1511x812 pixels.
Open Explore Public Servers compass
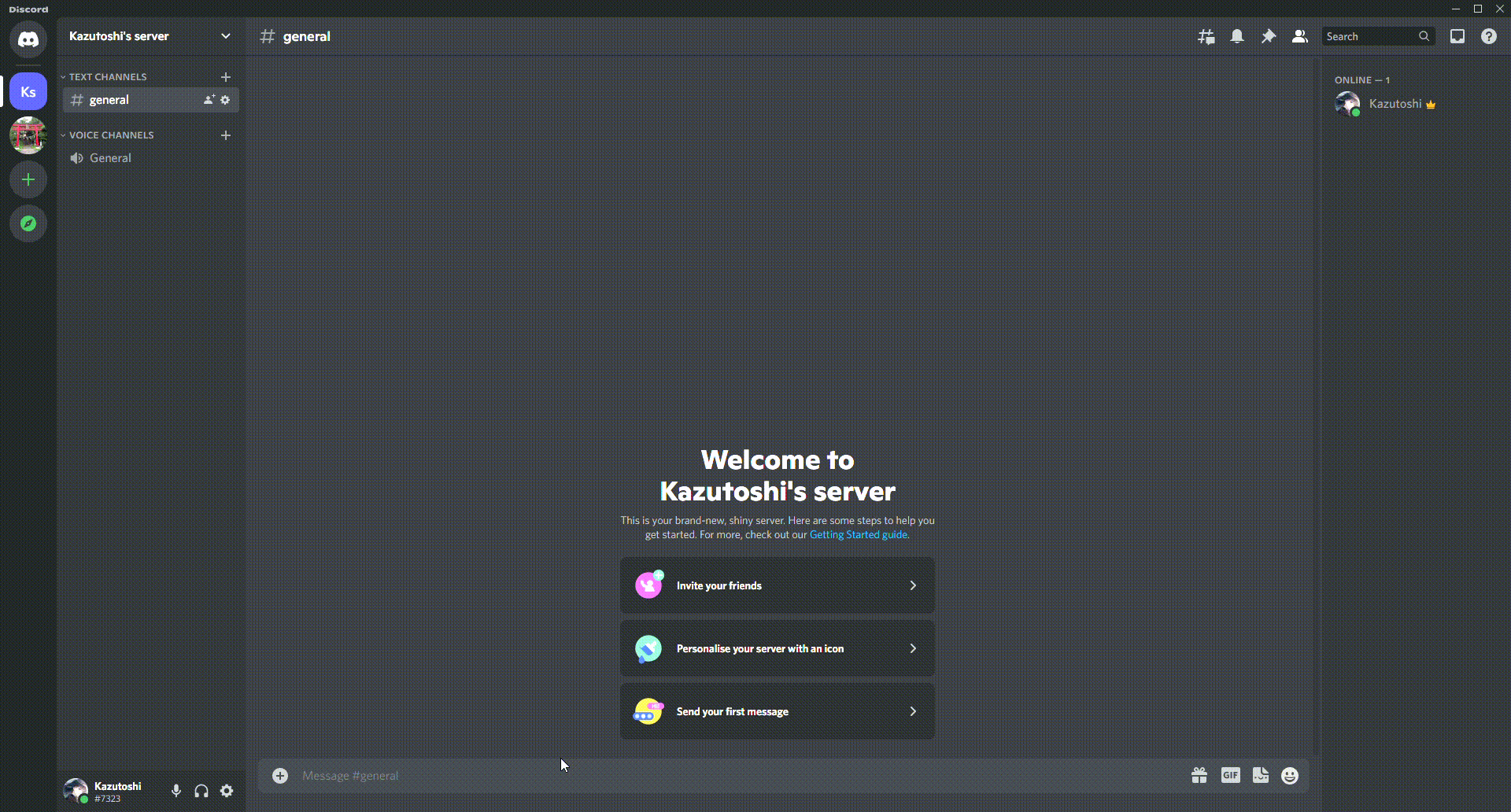click(28, 223)
